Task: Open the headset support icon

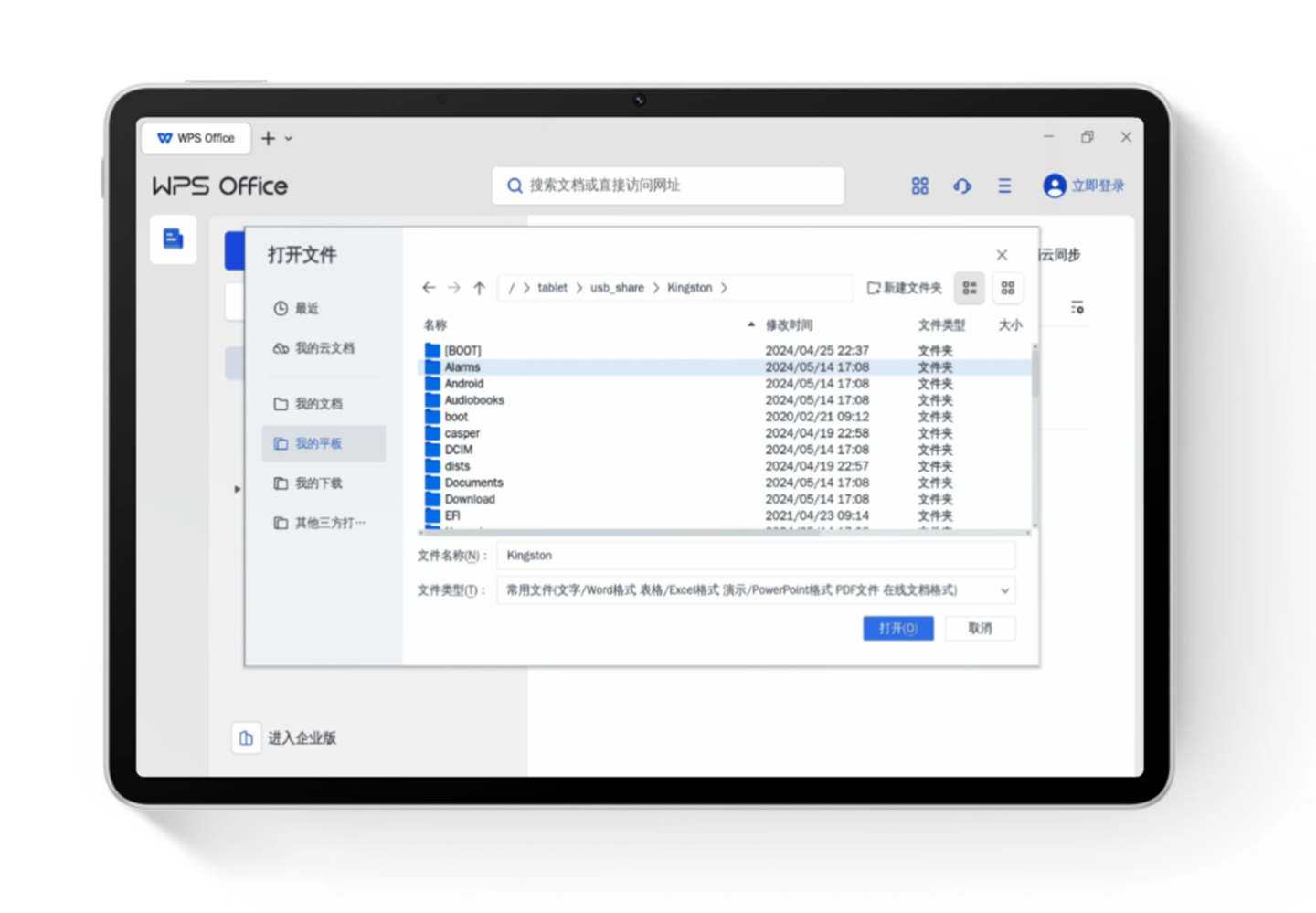Action: point(962,186)
